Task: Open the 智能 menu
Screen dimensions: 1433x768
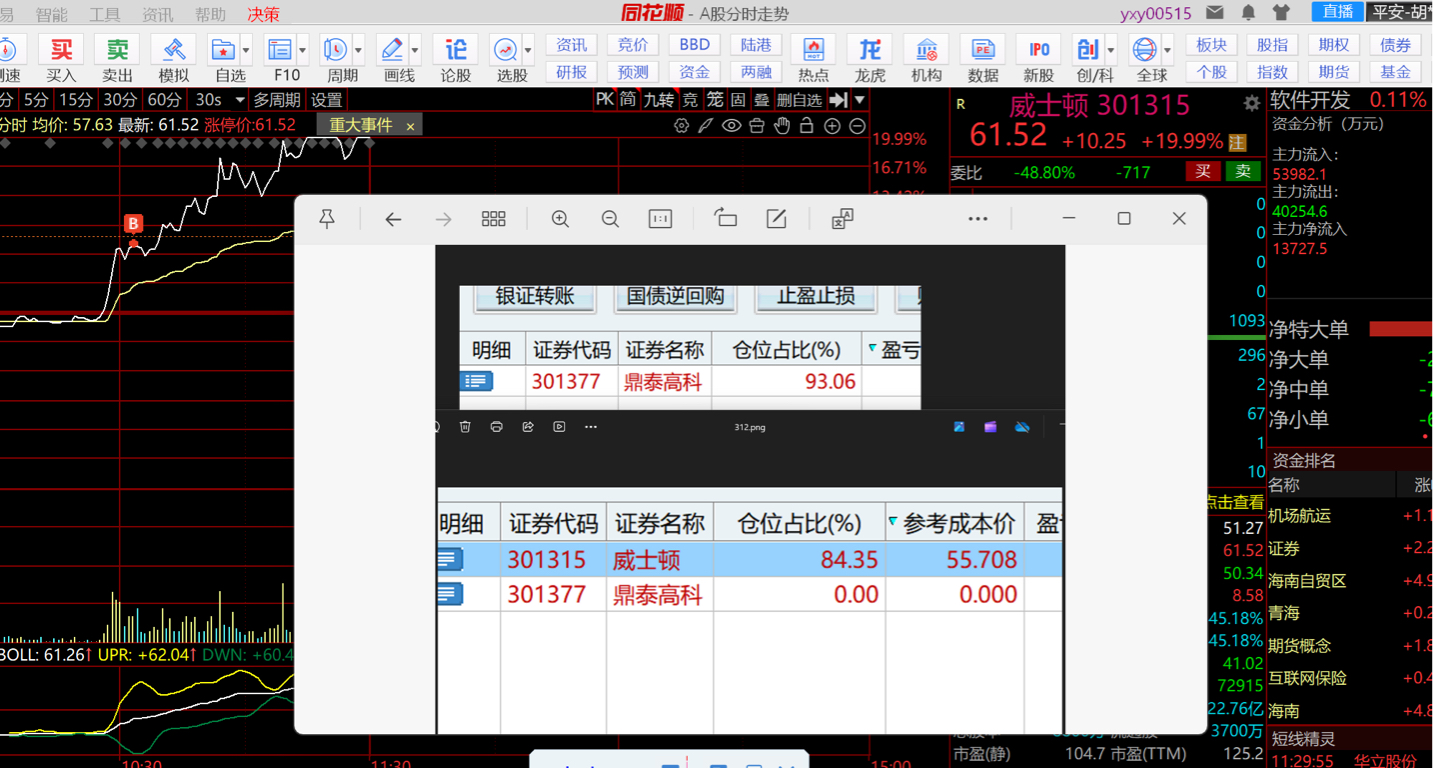Action: tap(52, 14)
